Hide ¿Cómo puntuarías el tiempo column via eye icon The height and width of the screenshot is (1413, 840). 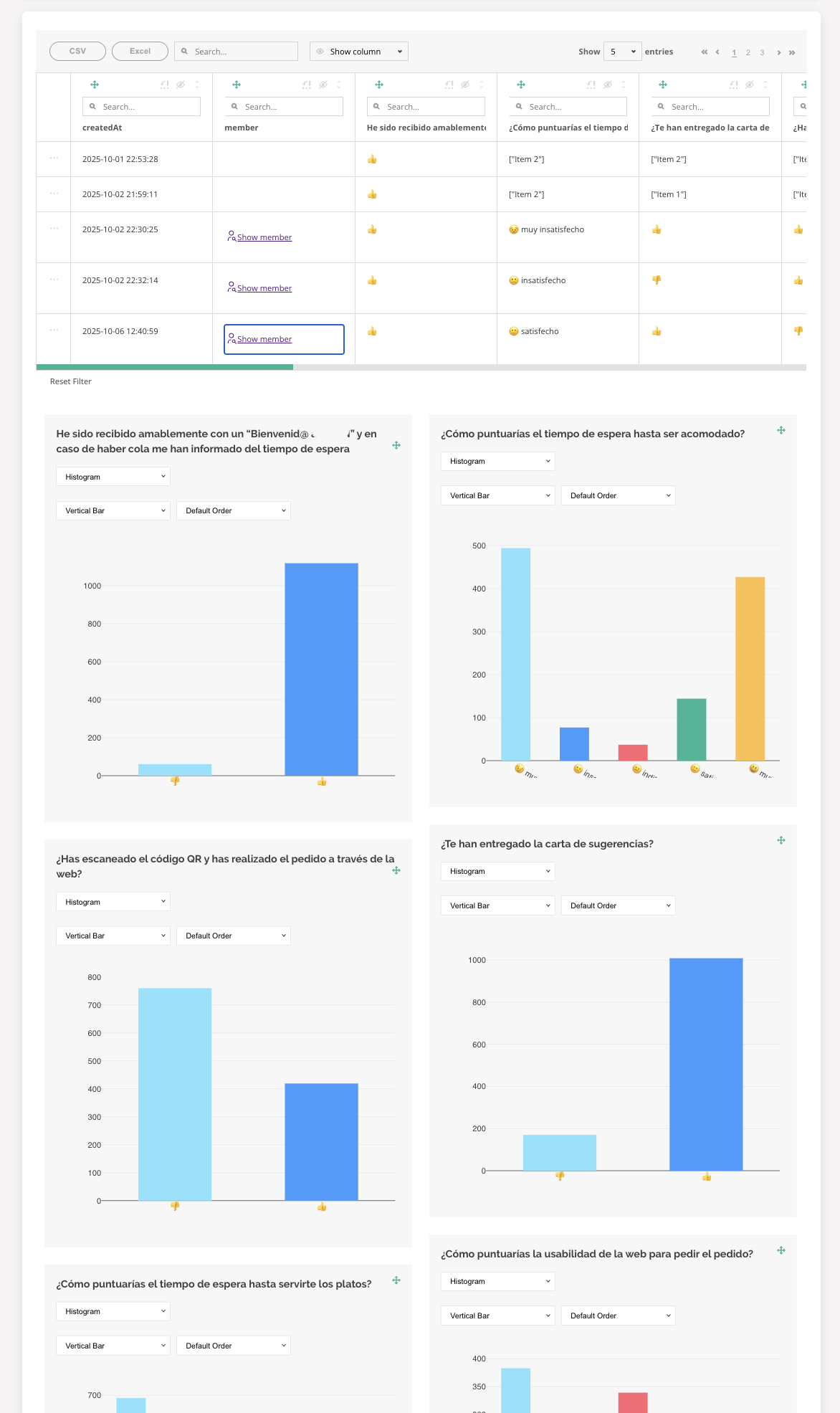[608, 85]
